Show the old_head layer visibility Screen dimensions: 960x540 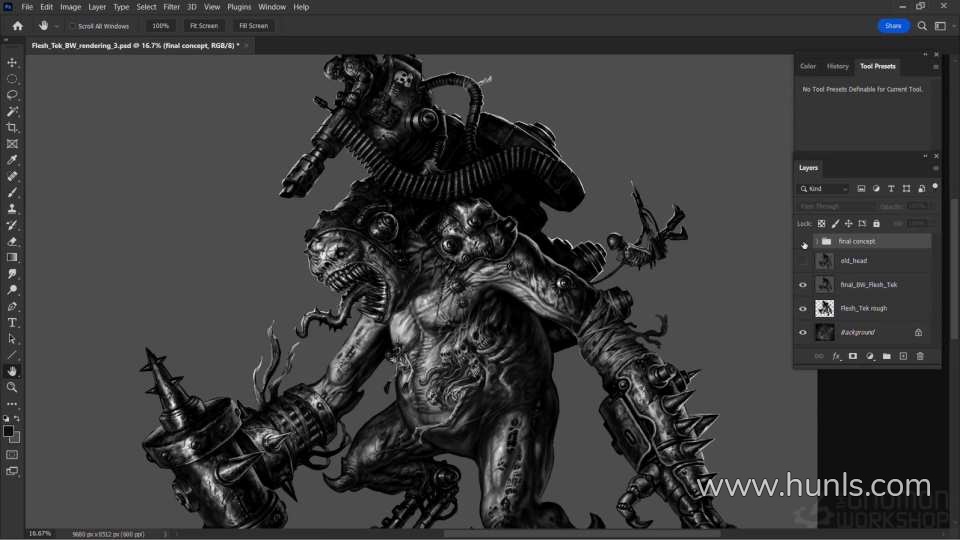pos(802,261)
